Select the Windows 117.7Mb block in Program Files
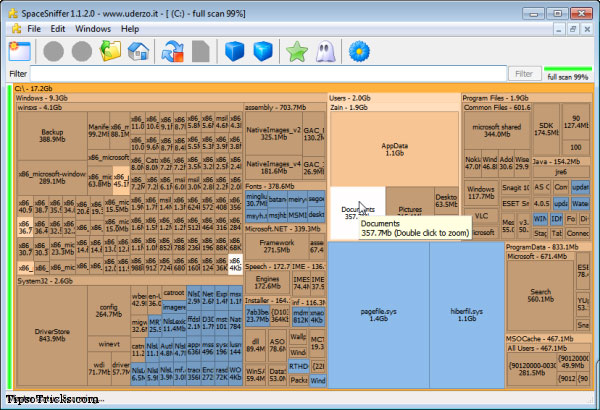600x410 pixels. coord(481,193)
